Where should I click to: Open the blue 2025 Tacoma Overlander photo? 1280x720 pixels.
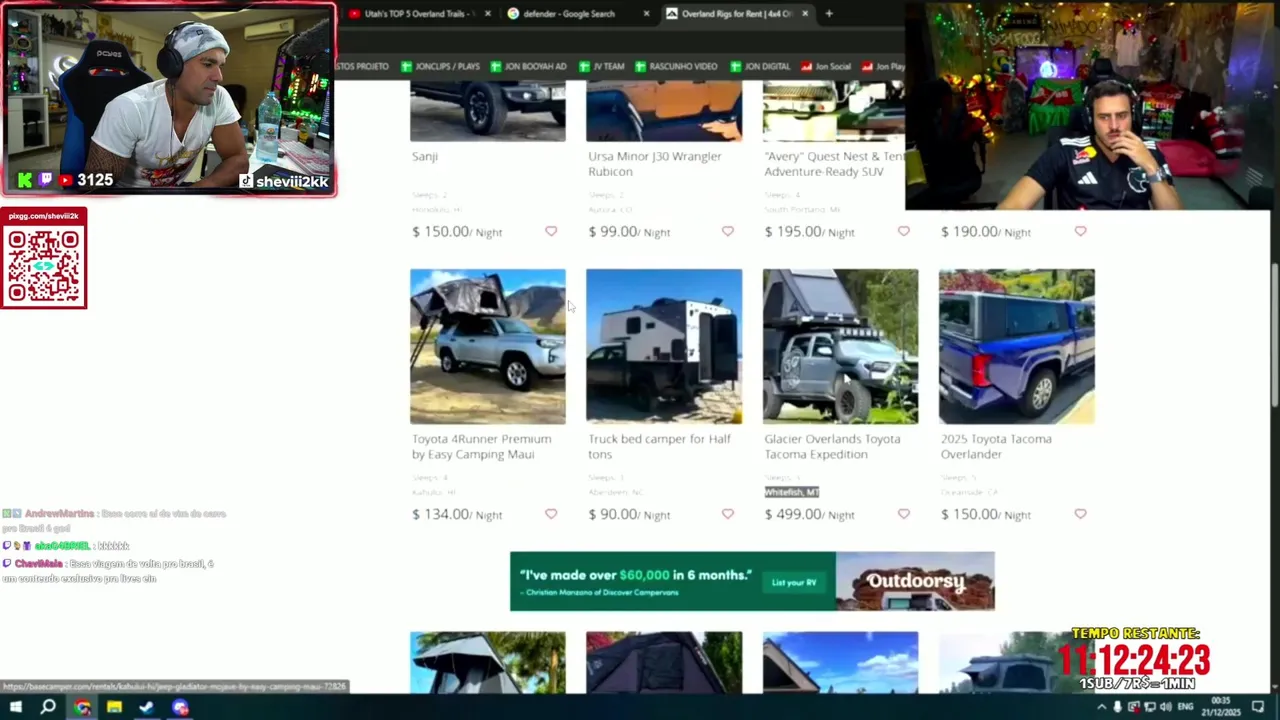pyautogui.click(x=1017, y=346)
